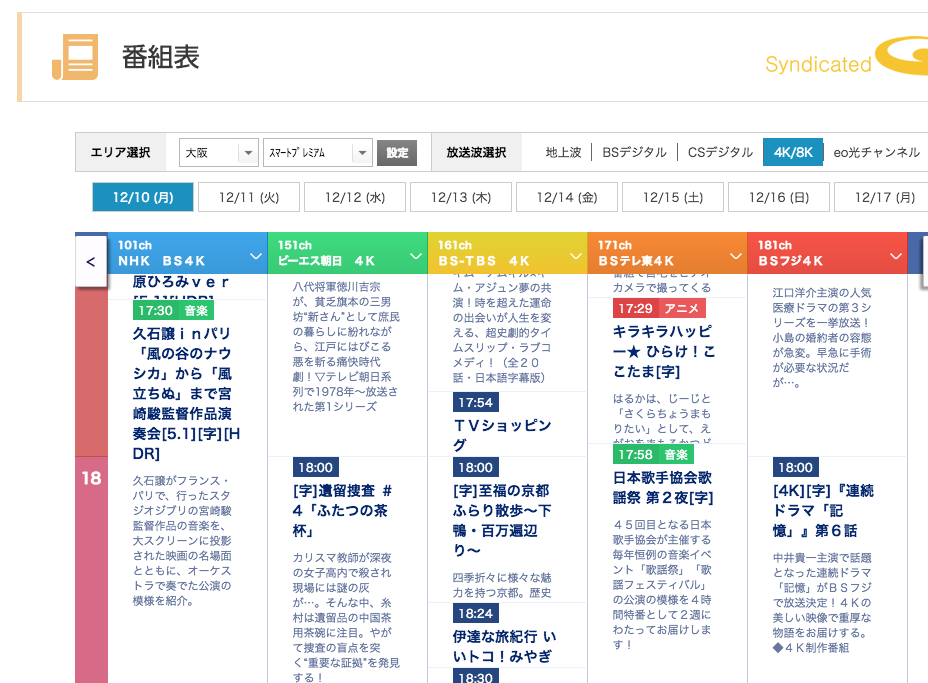928x683 pixels.
Task: Open 連続ドラマ「記憶」第6話 program
Action: (823, 510)
